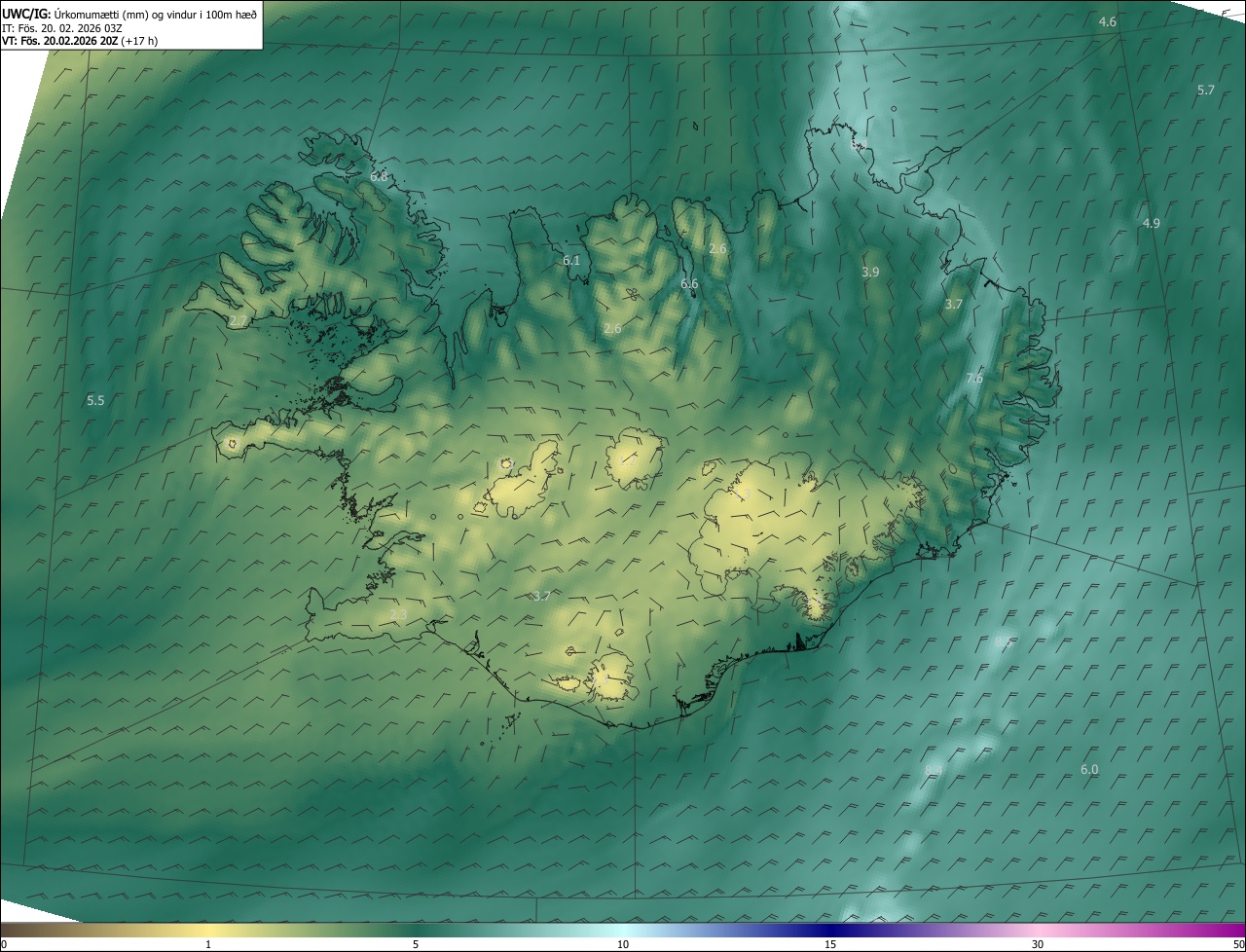Click the 2.7 value label on the map
Image resolution: width=1246 pixels, height=952 pixels.
click(238, 320)
